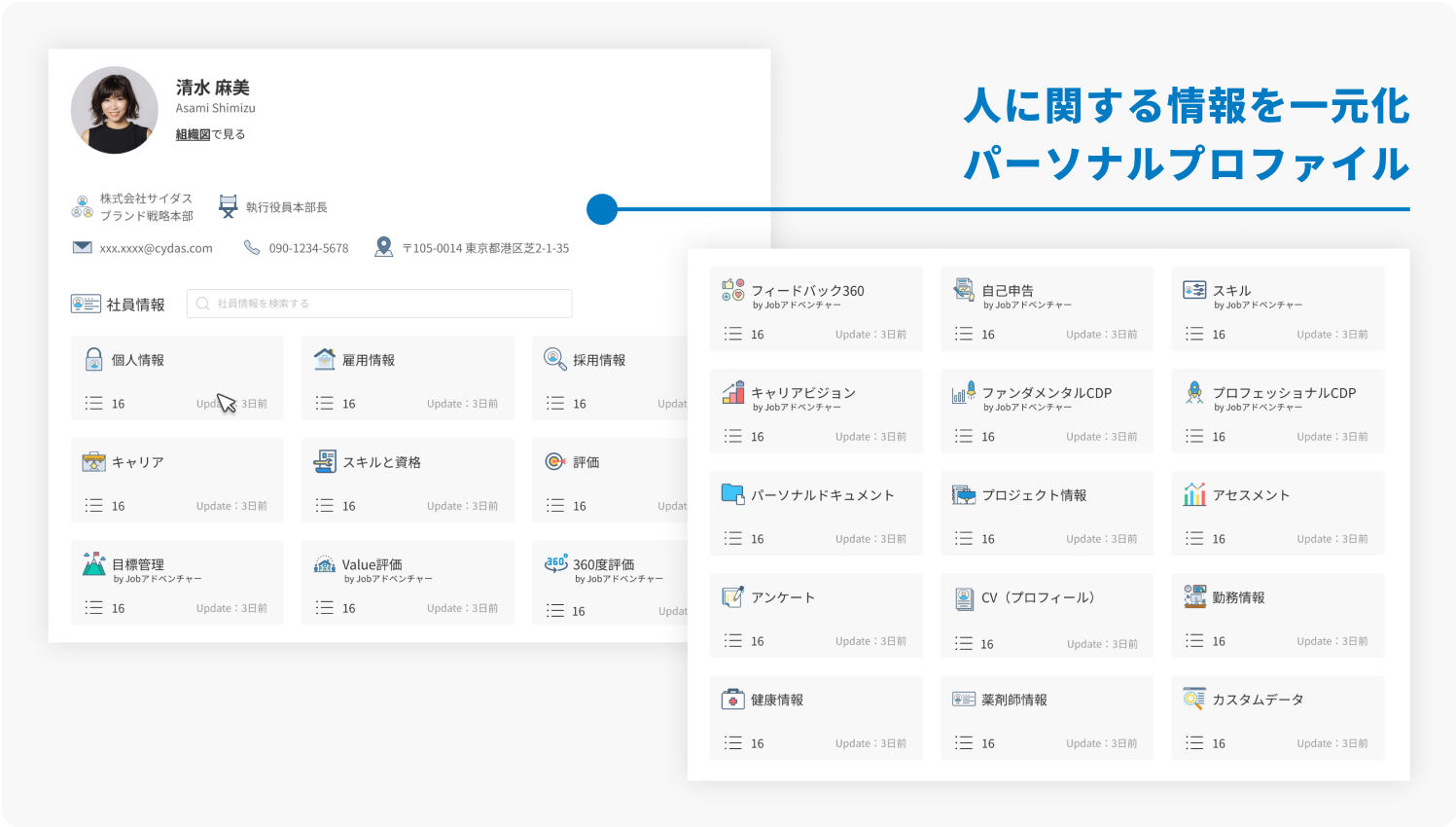1456x827 pixels.
Task: Click the list icon in 勤務情報 card
Action: [1194, 641]
